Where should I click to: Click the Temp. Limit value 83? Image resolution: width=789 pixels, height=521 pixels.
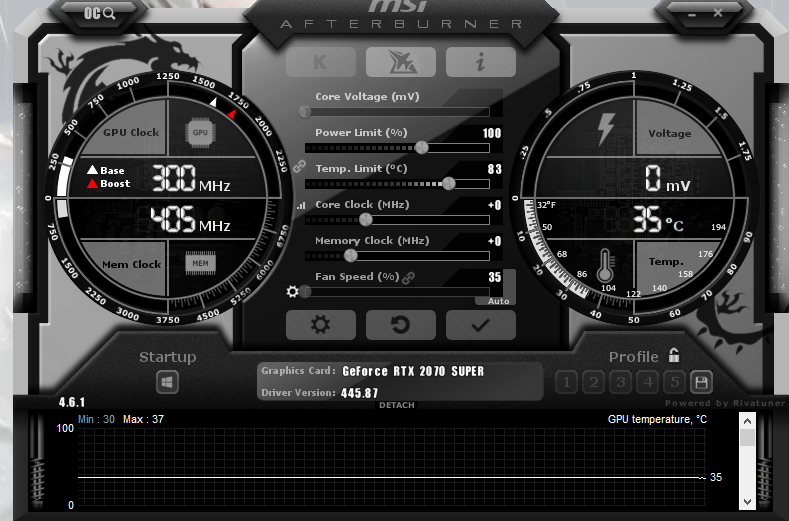[495, 169]
